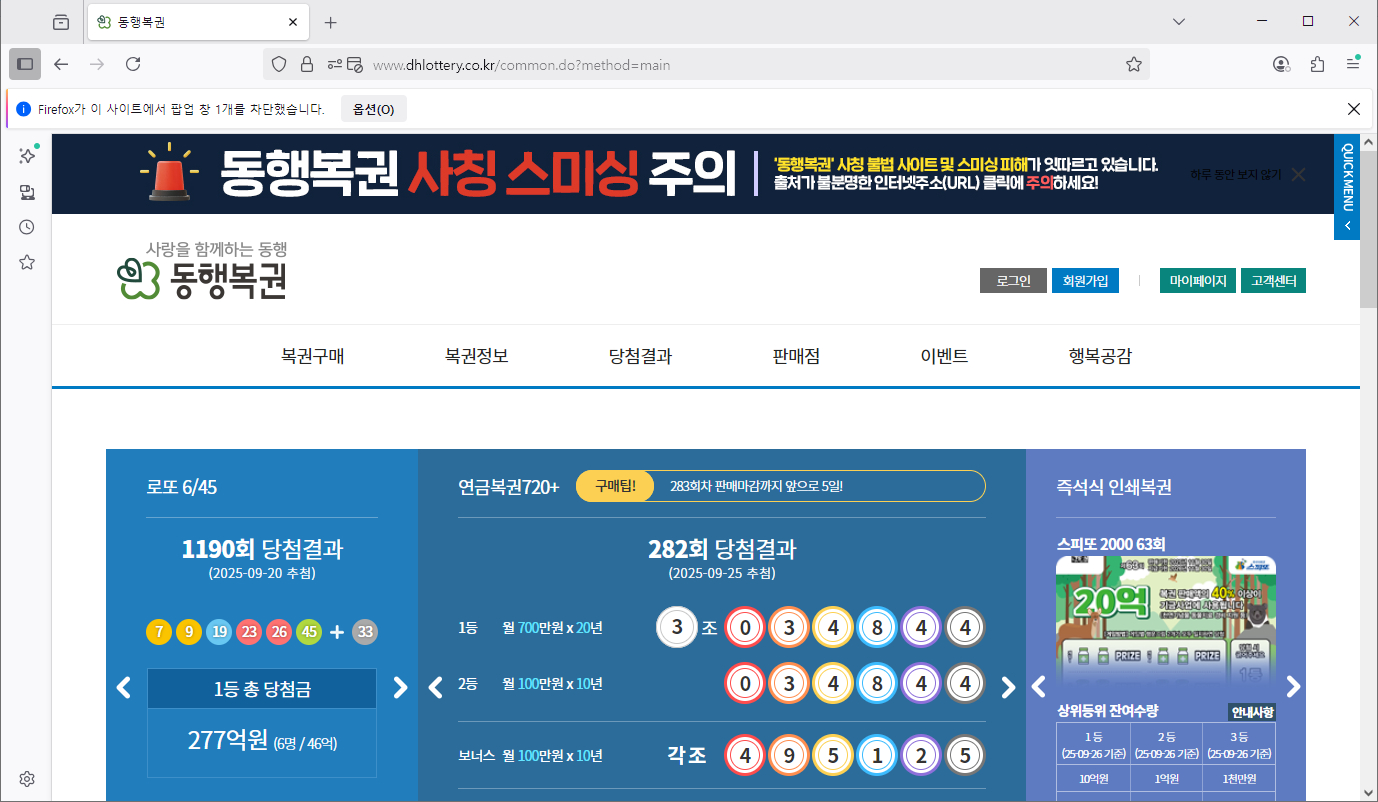Expand the QUICK MENU side panel
The image size is (1378, 802).
pos(1347,187)
